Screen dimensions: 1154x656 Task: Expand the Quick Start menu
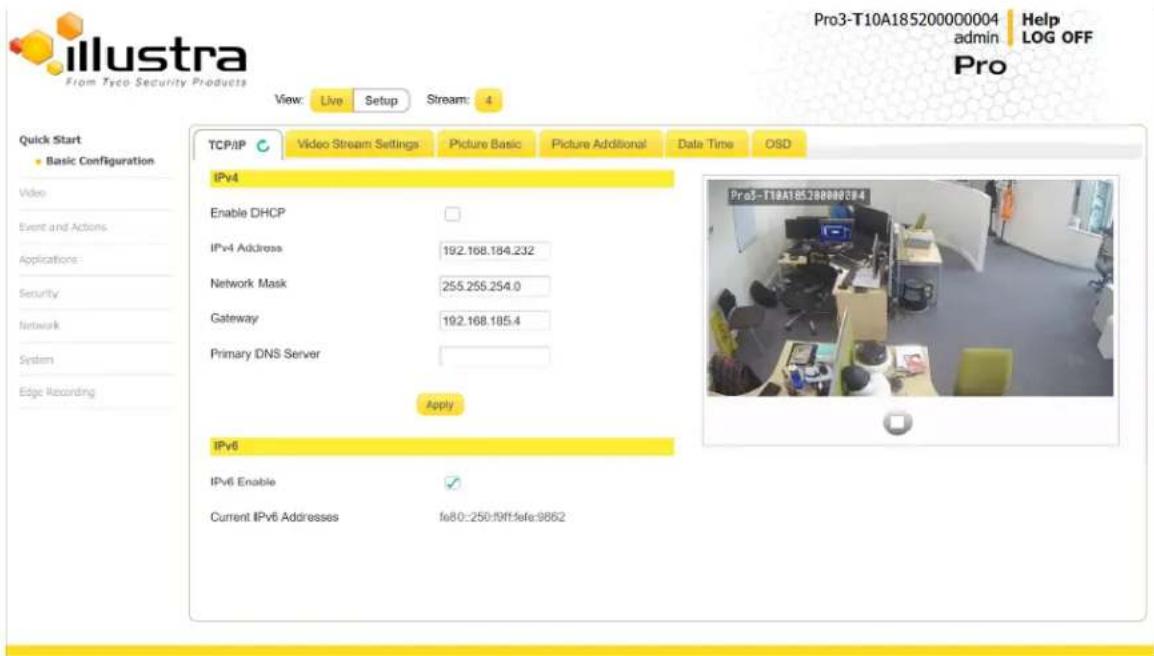[50, 139]
